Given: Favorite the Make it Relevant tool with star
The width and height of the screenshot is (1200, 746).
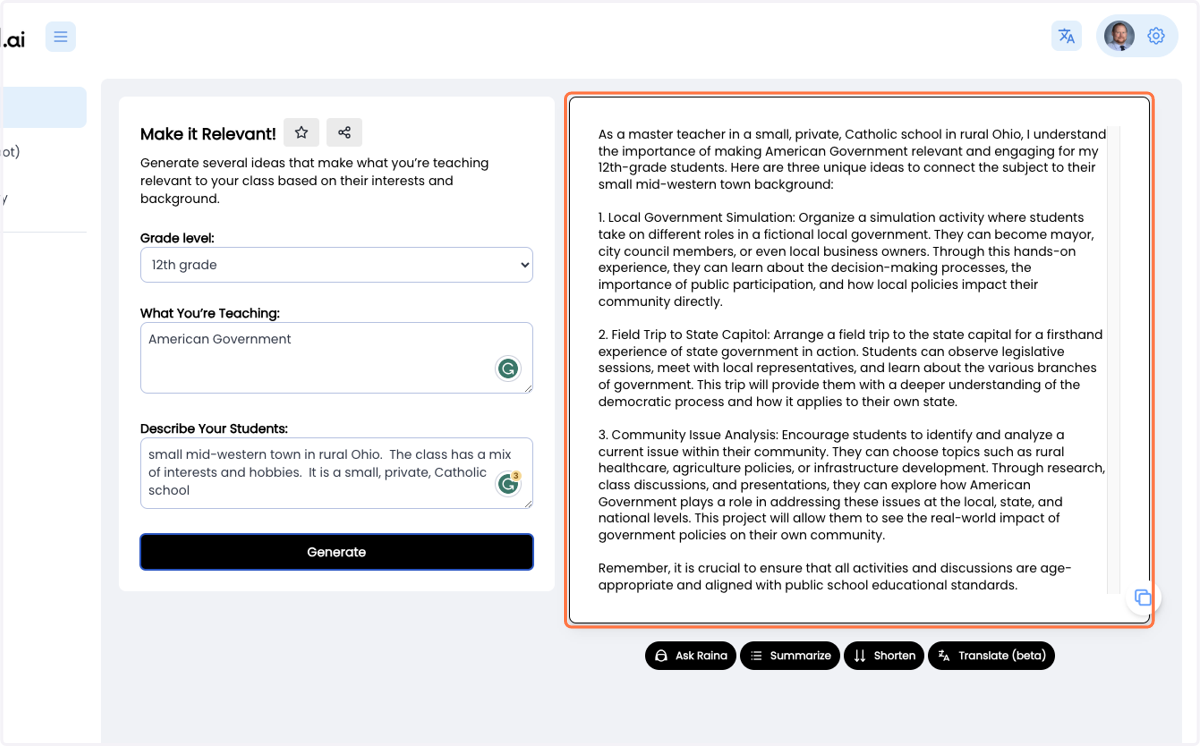Looking at the screenshot, I should 301,132.
